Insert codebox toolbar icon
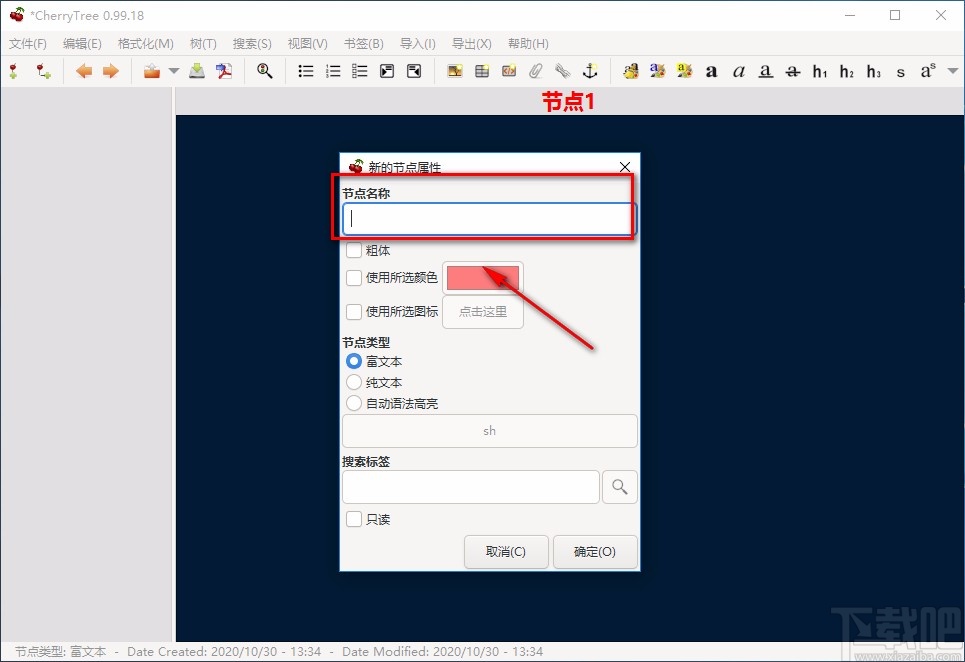The height and width of the screenshot is (662, 965). coord(387,71)
